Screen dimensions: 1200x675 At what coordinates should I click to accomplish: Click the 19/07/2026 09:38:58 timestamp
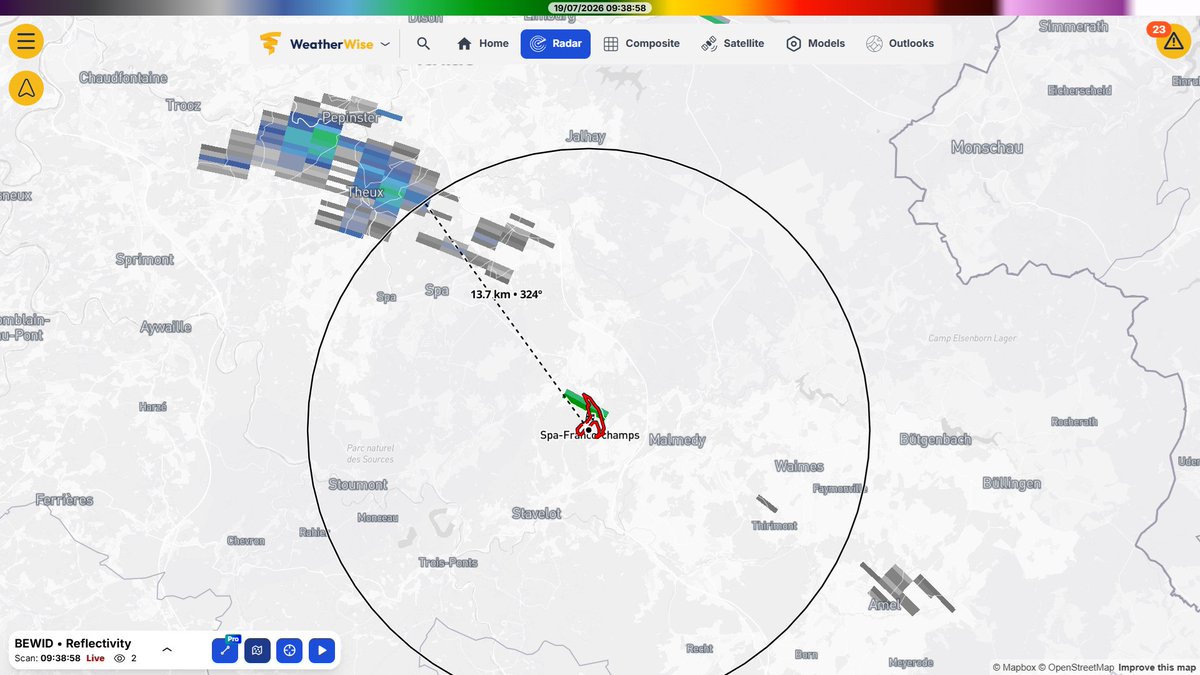[x=600, y=7]
